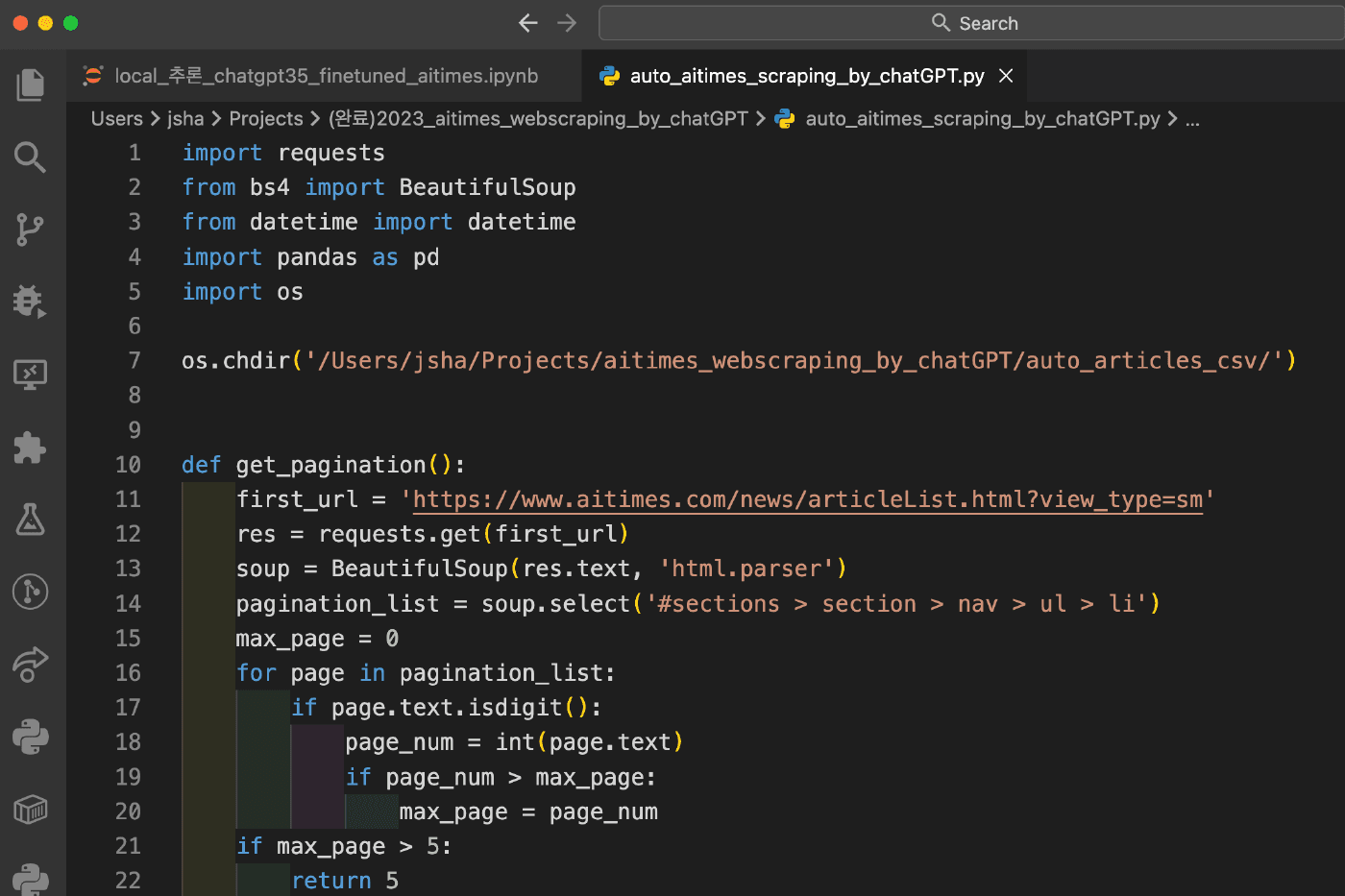
Task: Open the Git Graph circular icon
Action: coord(31,592)
